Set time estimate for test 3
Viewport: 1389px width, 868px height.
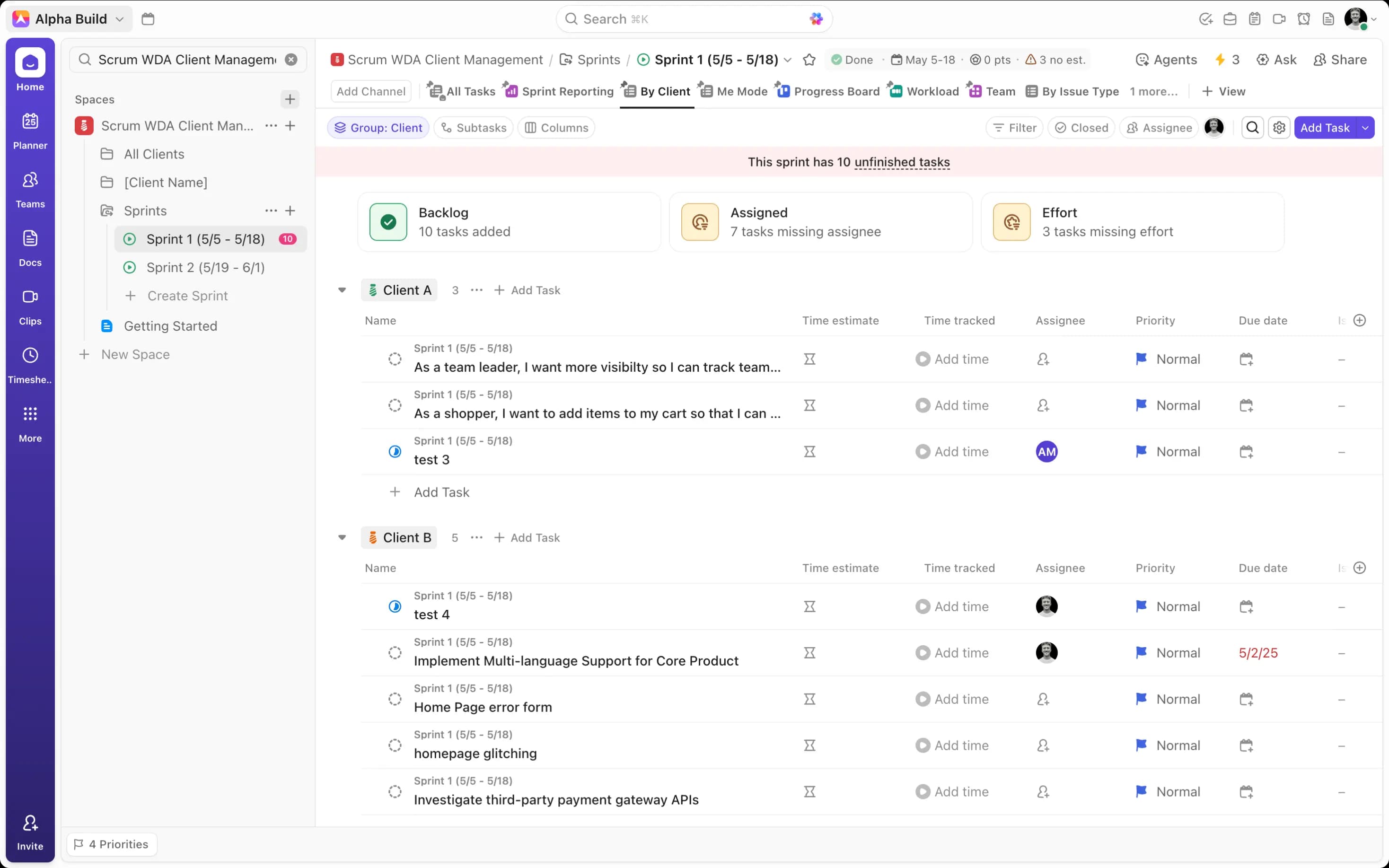[x=809, y=452]
